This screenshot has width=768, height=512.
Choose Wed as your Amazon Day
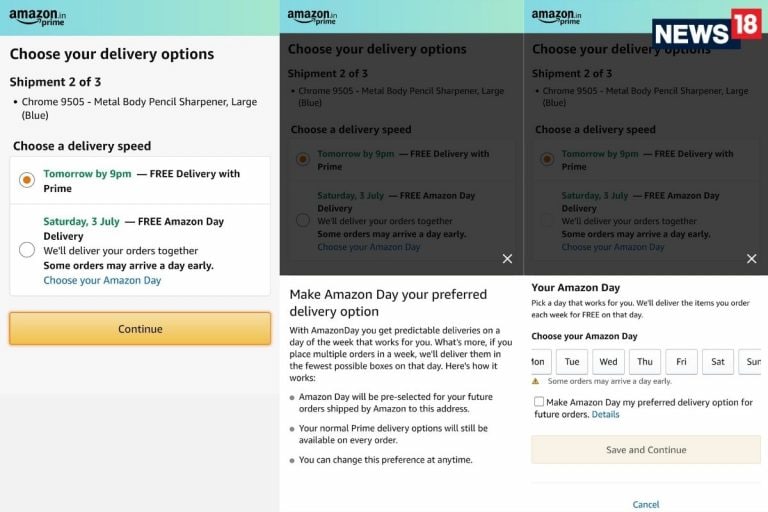tap(608, 361)
